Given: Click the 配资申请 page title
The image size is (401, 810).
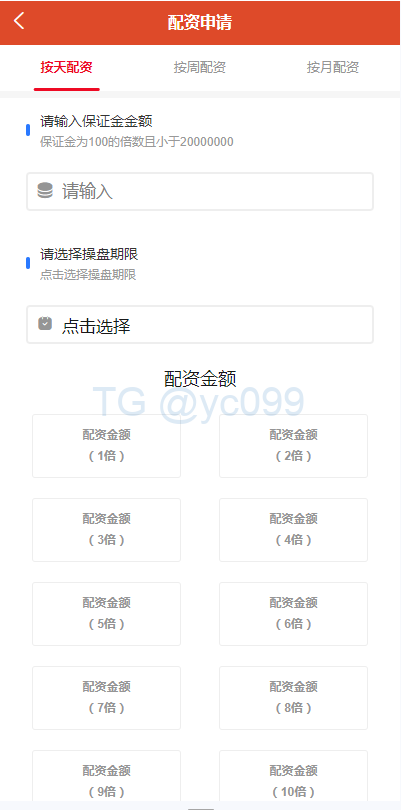Looking at the screenshot, I should click(200, 22).
